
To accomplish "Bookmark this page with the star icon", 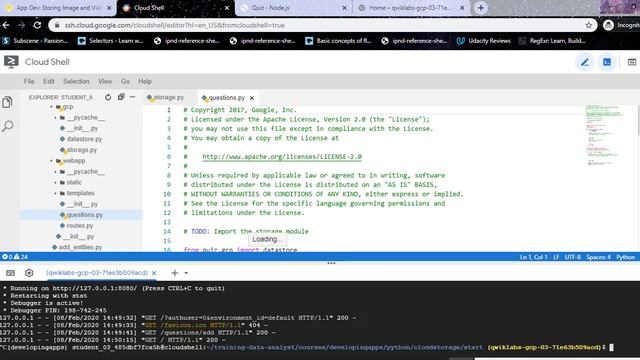I will pyautogui.click(x=589, y=25).
